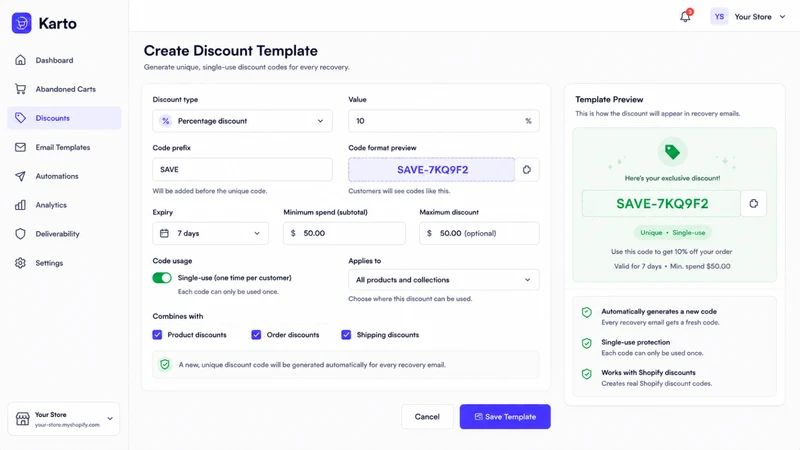Open Analytics section
This screenshot has height=450, width=800.
[x=64, y=205]
